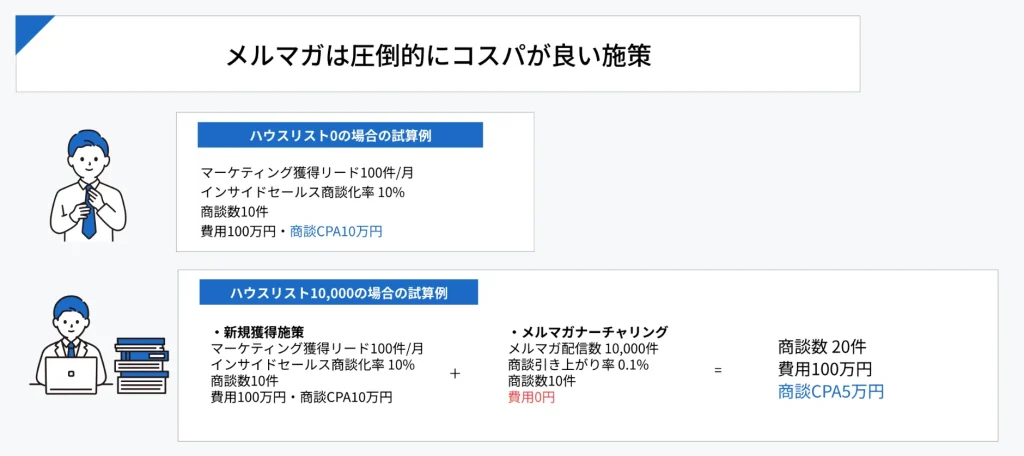Click the ・メルマガナーチャリング heading
The width and height of the screenshot is (1024, 456).
click(588, 332)
